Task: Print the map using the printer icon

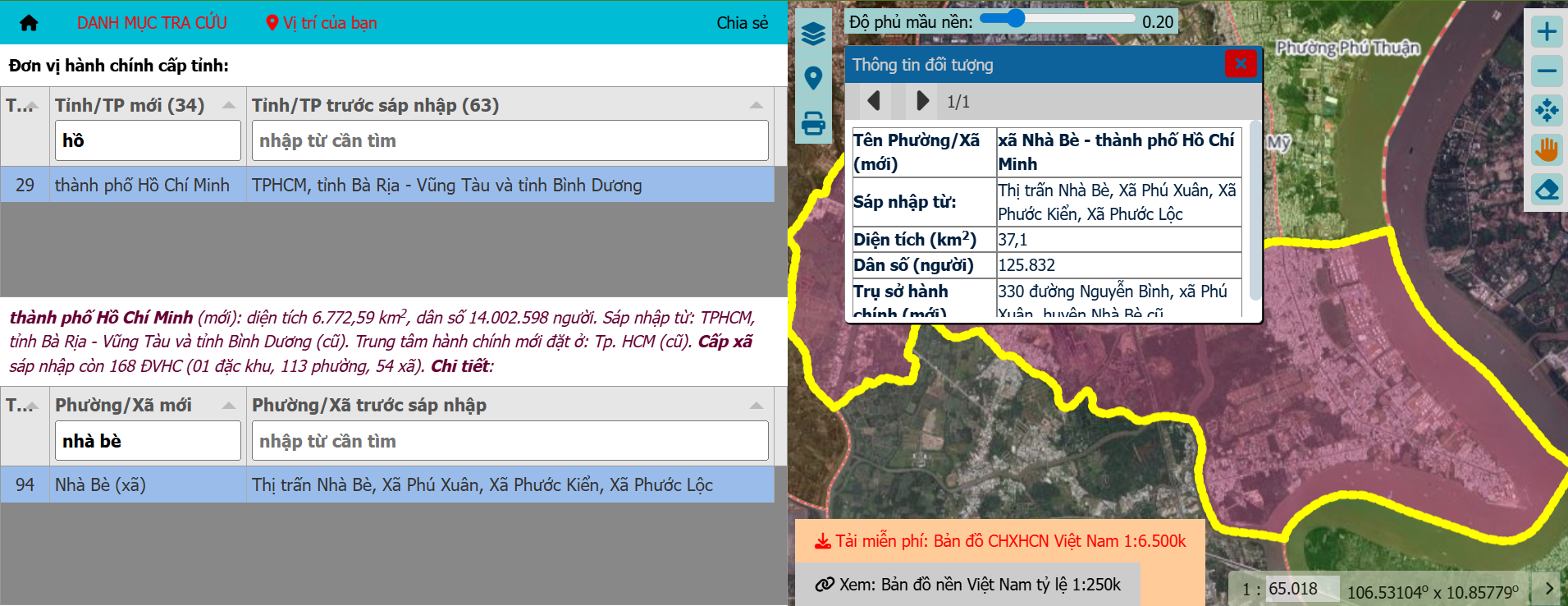Action: click(x=813, y=123)
